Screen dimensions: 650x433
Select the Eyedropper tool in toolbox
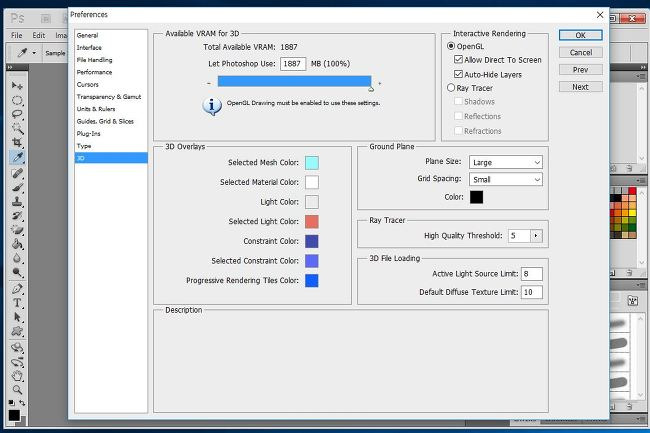(x=17, y=157)
